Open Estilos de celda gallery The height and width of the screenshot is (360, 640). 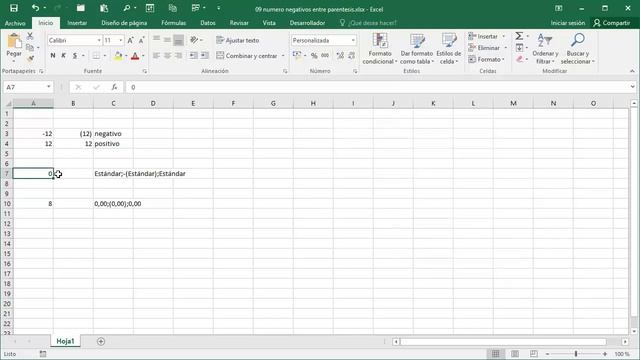[x=449, y=49]
